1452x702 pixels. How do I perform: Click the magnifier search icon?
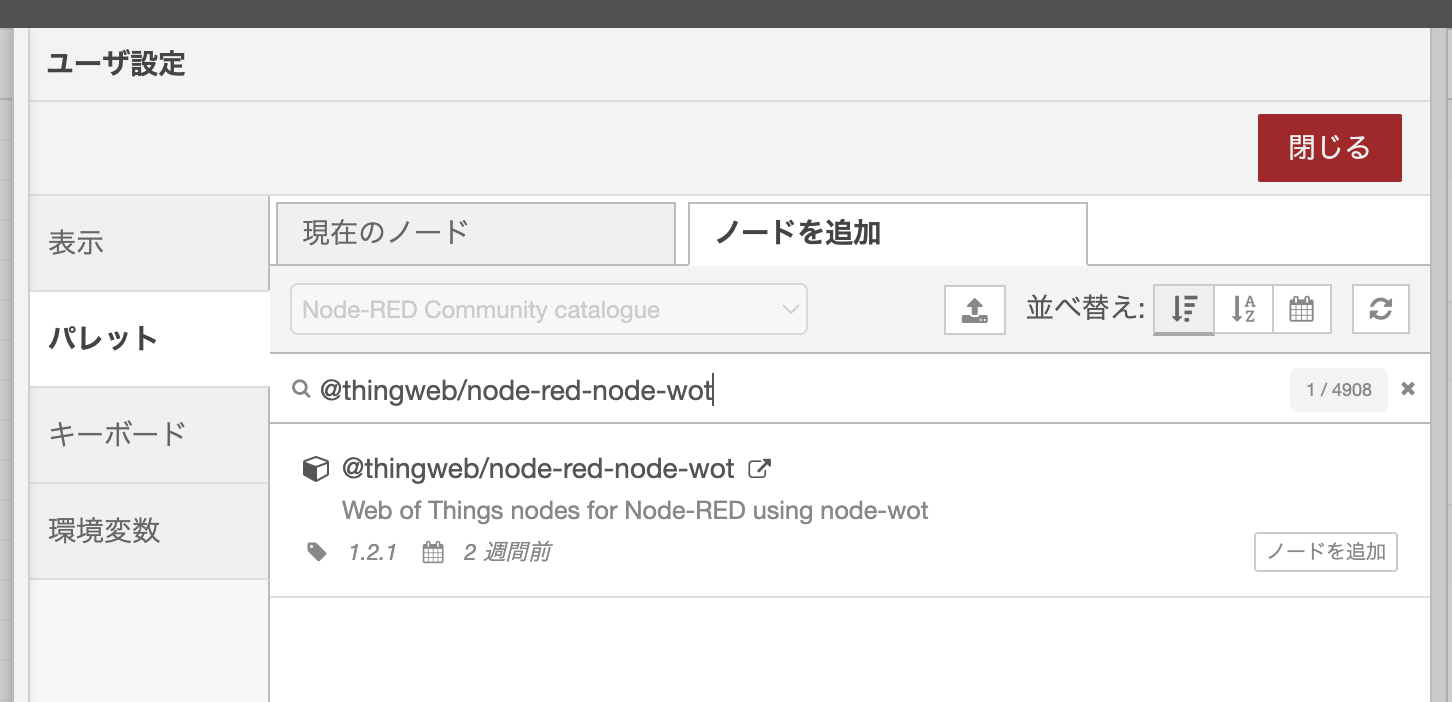pyautogui.click(x=300, y=389)
